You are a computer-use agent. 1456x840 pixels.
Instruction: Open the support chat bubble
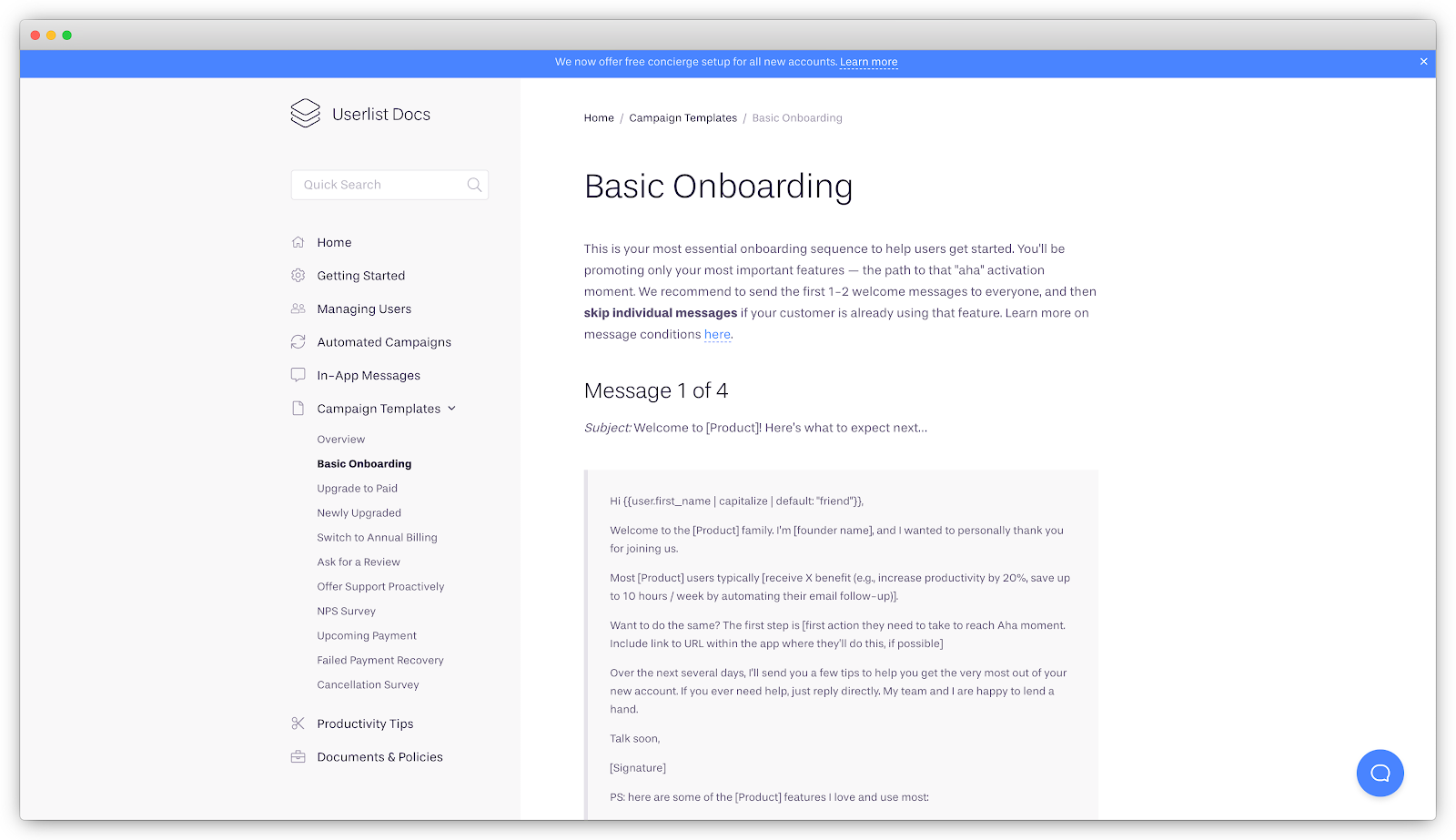(x=1380, y=773)
